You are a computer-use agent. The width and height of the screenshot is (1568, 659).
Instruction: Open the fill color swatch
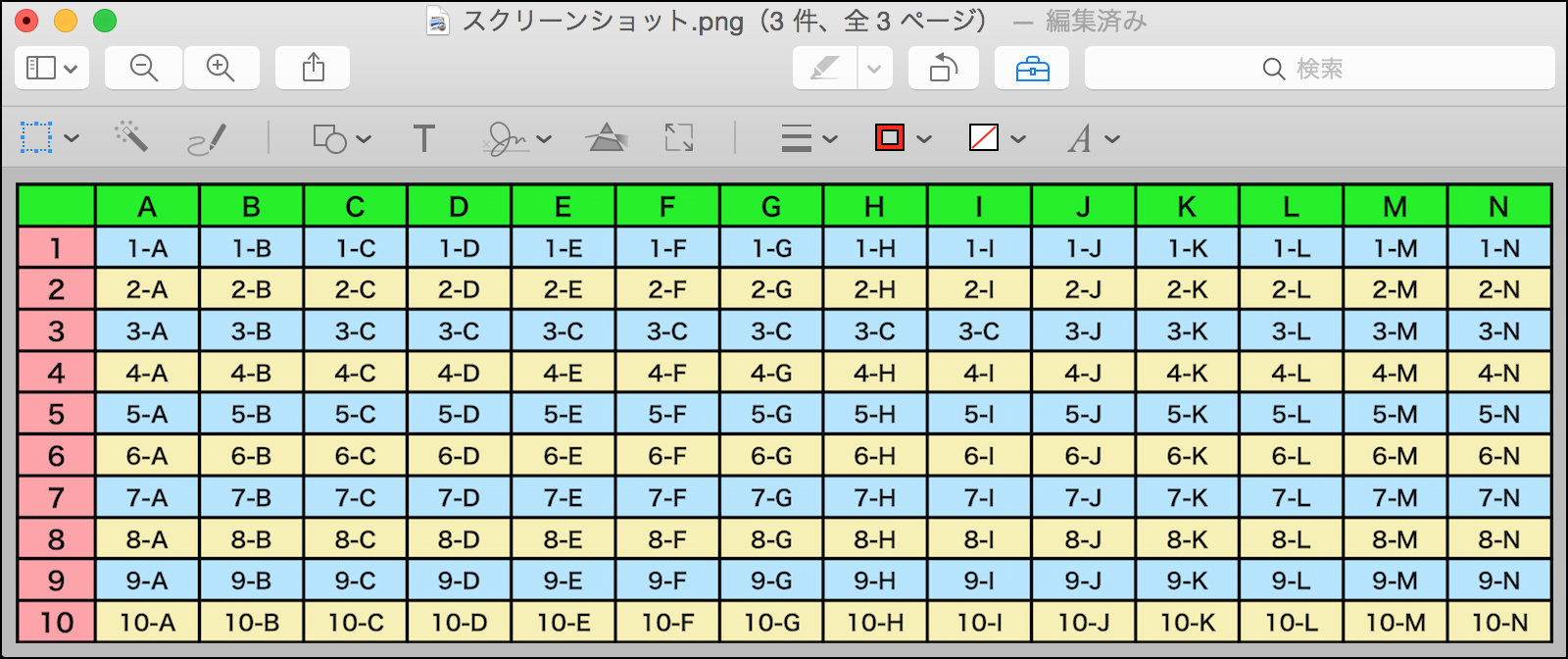pyautogui.click(x=984, y=137)
